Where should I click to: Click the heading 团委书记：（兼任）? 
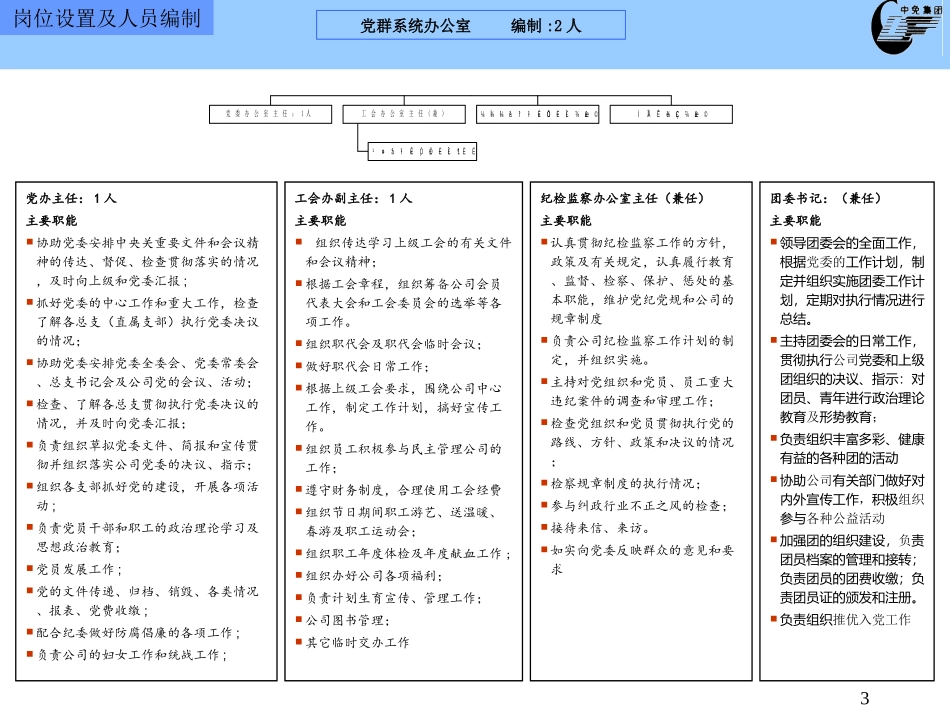(826, 198)
